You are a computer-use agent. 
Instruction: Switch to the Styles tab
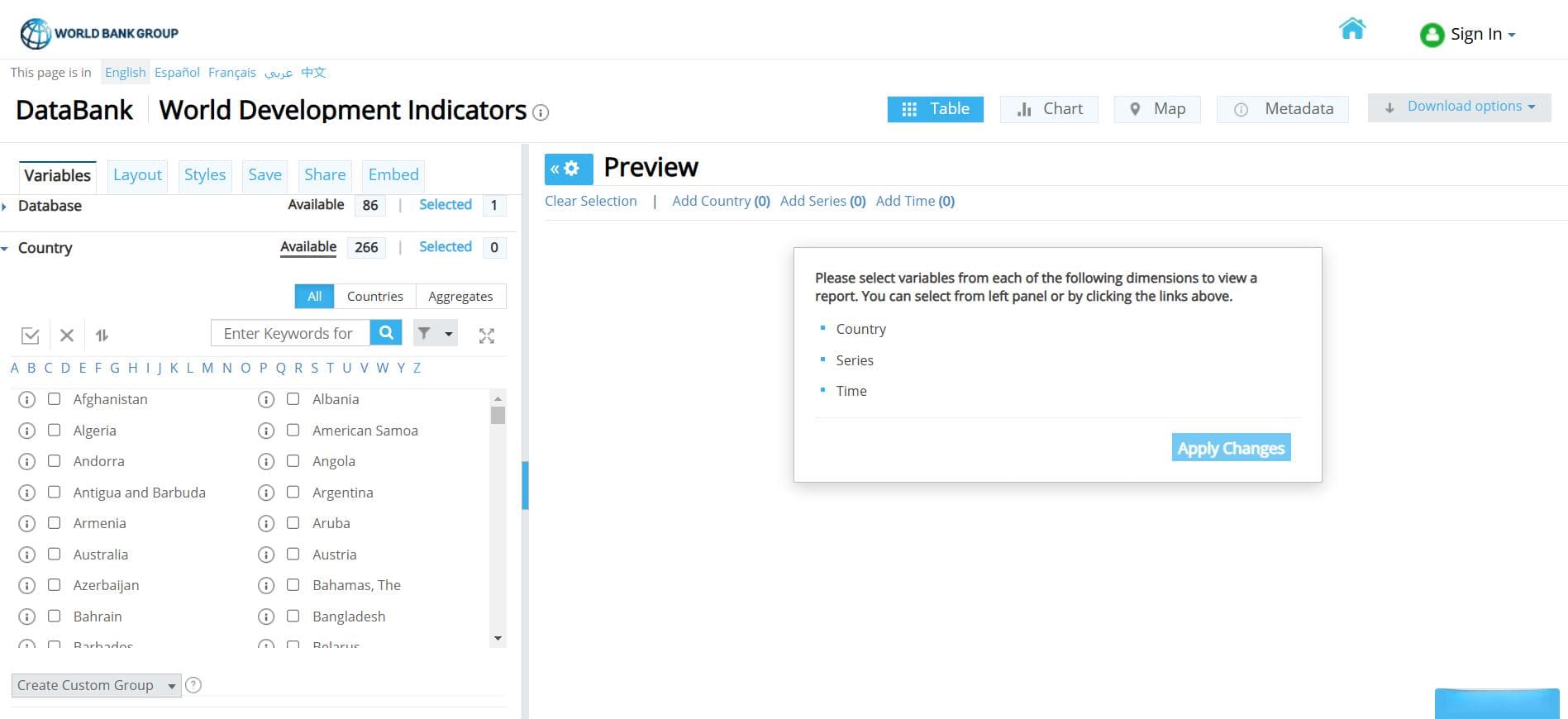[x=205, y=175]
